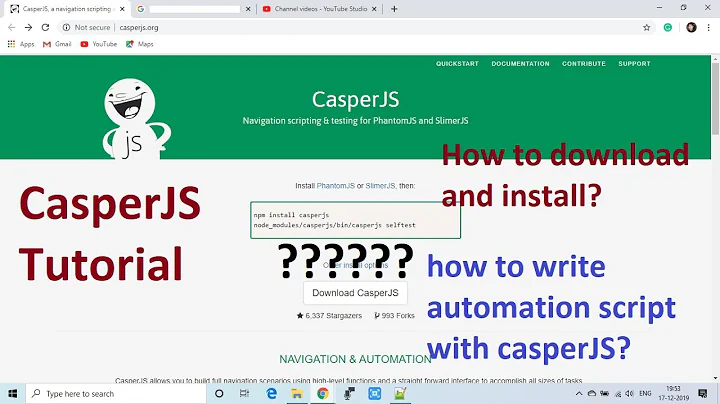Open Task View on the taskbar
720x404 pixels.
pyautogui.click(x=244, y=393)
